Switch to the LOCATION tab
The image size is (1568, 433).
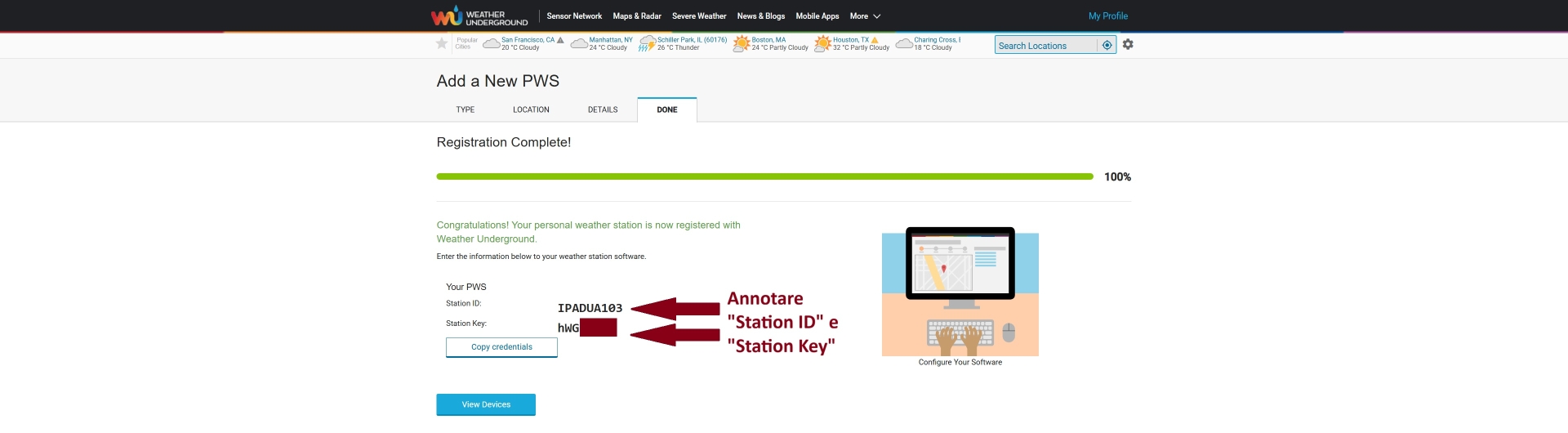tap(531, 109)
